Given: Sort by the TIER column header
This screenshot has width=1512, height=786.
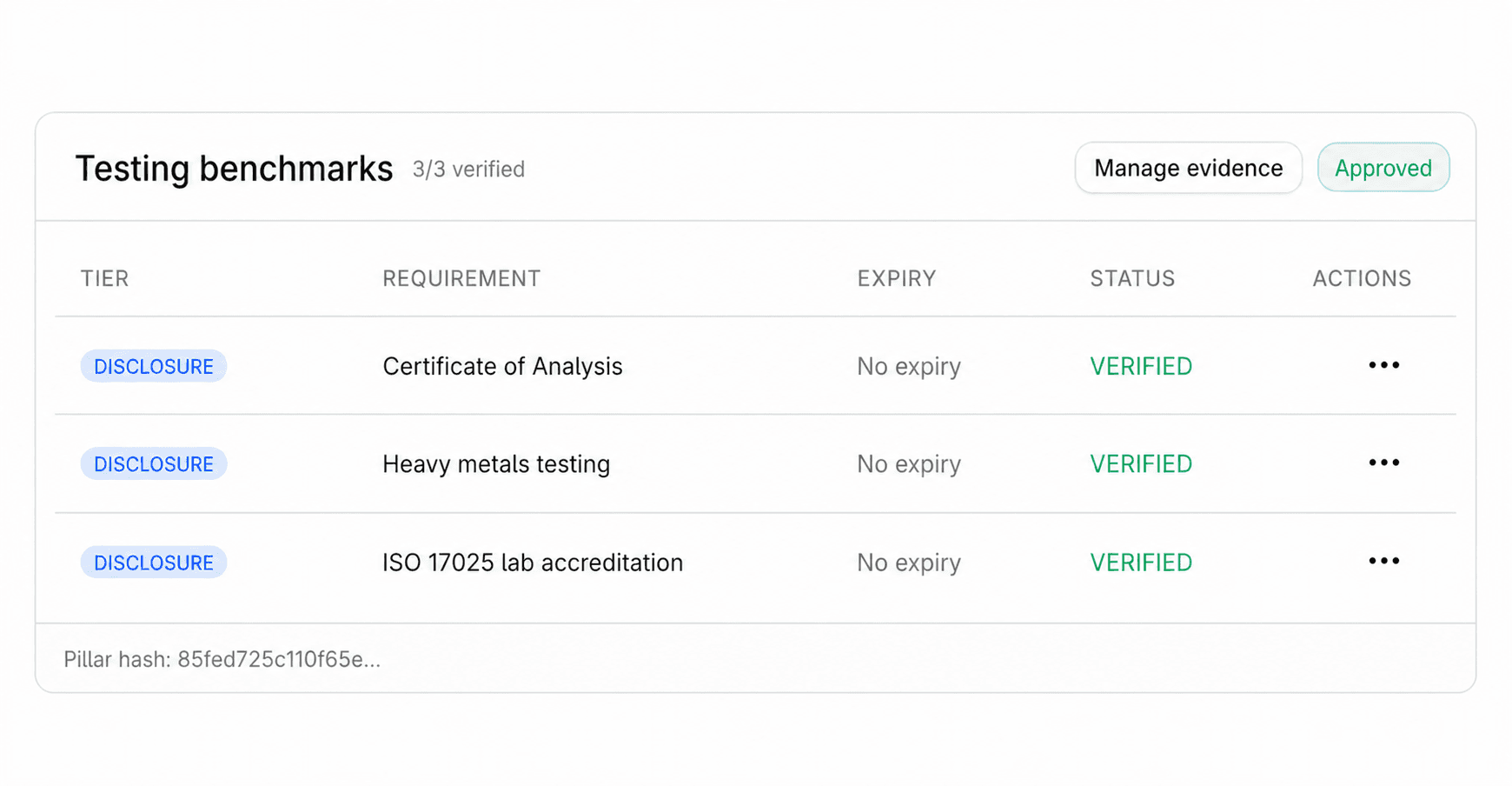Looking at the screenshot, I should (x=104, y=278).
